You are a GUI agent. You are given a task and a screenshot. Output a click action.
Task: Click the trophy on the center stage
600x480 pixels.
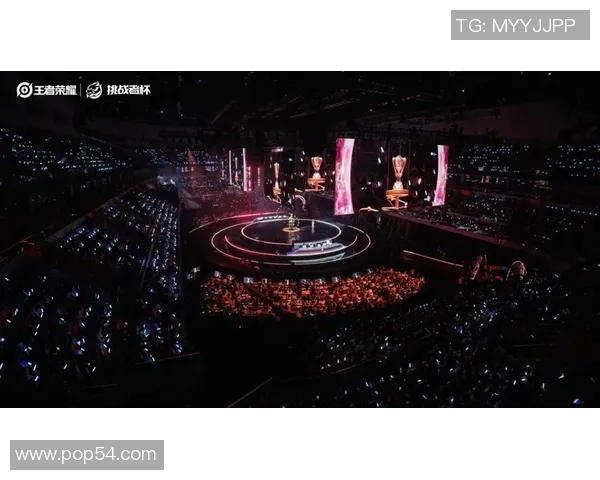(291, 223)
